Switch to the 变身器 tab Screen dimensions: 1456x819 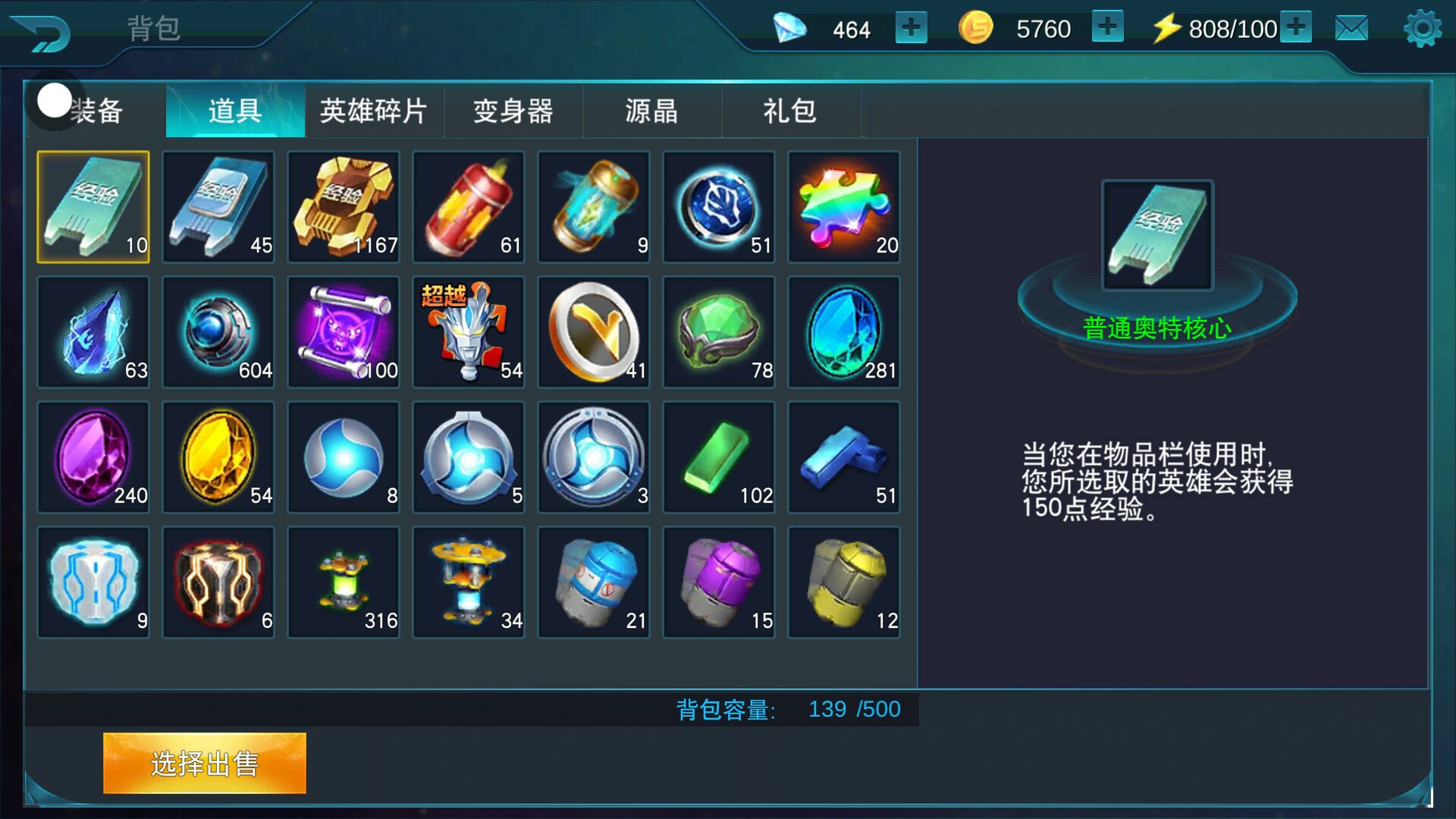click(x=513, y=111)
